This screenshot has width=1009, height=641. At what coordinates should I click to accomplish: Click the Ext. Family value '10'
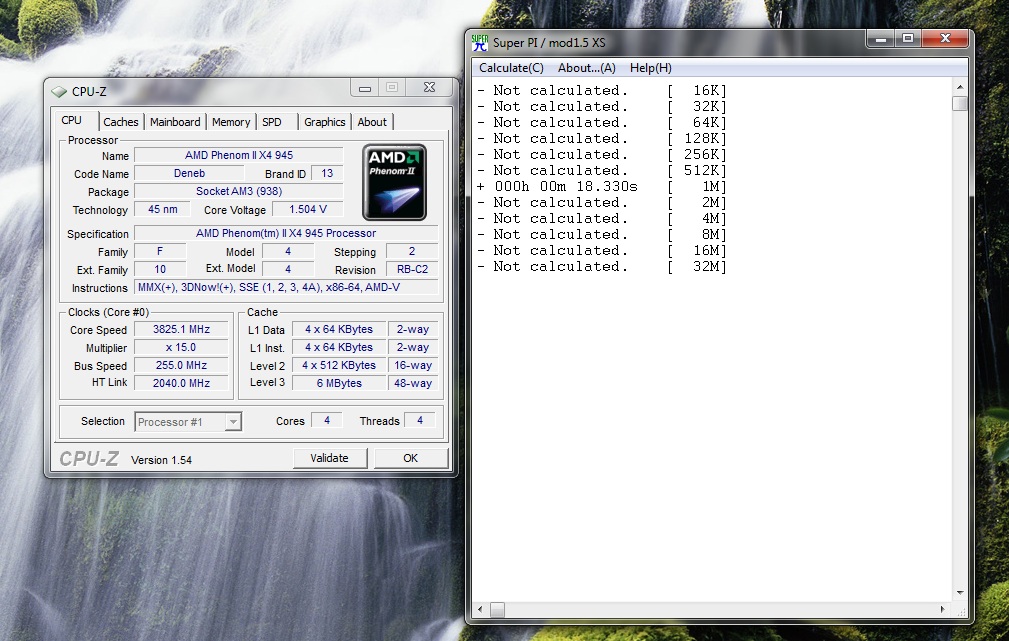160,269
